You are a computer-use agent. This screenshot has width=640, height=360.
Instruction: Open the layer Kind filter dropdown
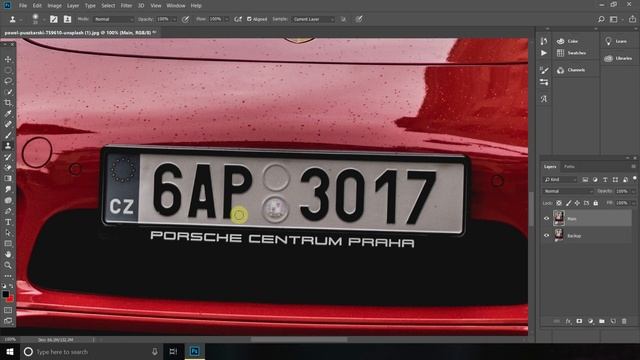coord(560,180)
